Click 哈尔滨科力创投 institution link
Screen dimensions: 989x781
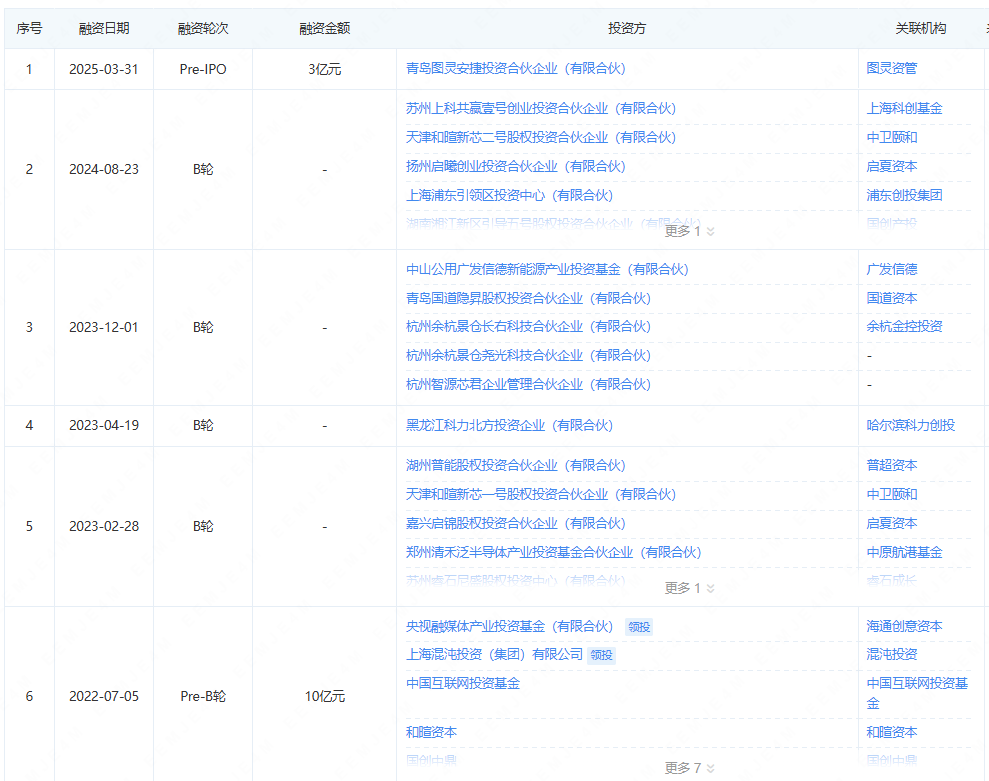point(910,425)
